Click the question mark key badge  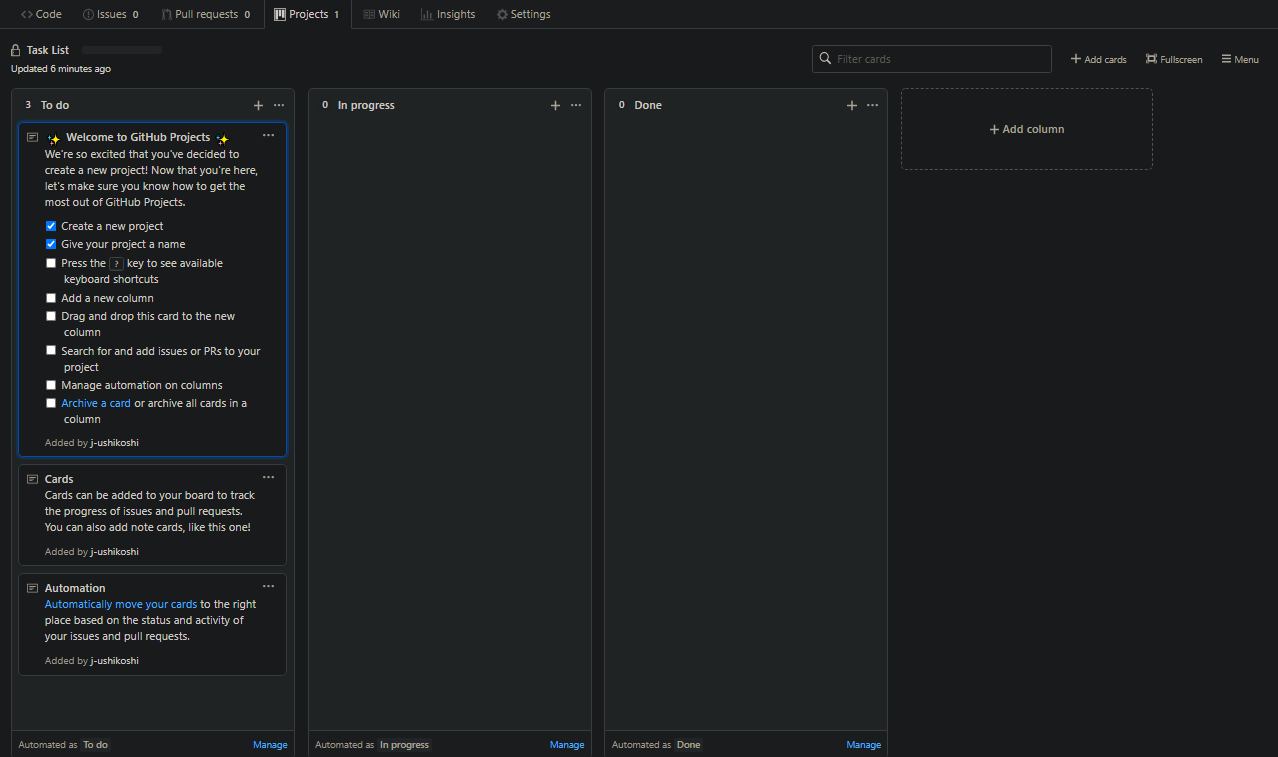click(116, 263)
